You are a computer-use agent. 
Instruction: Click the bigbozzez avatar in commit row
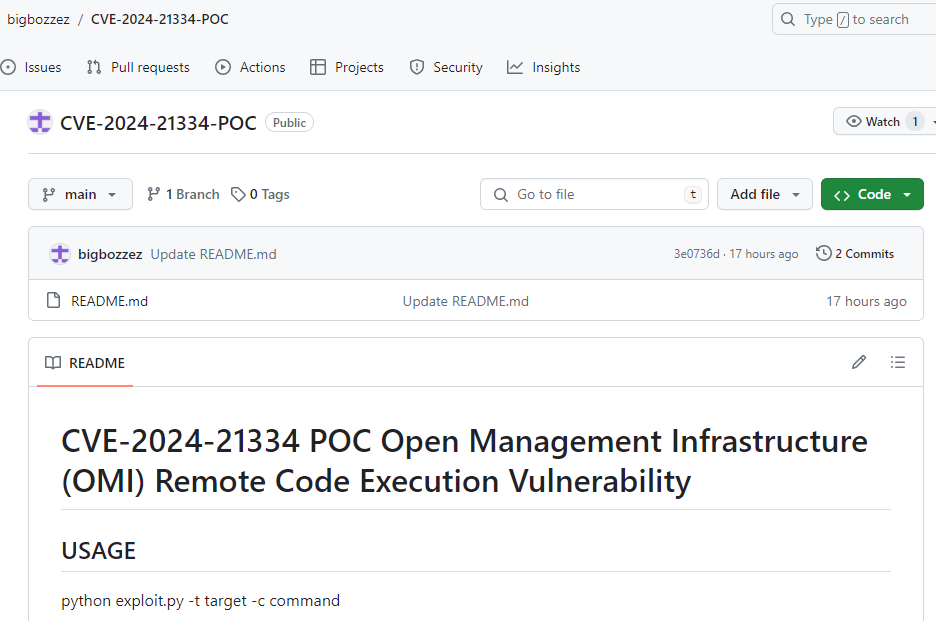(x=60, y=254)
